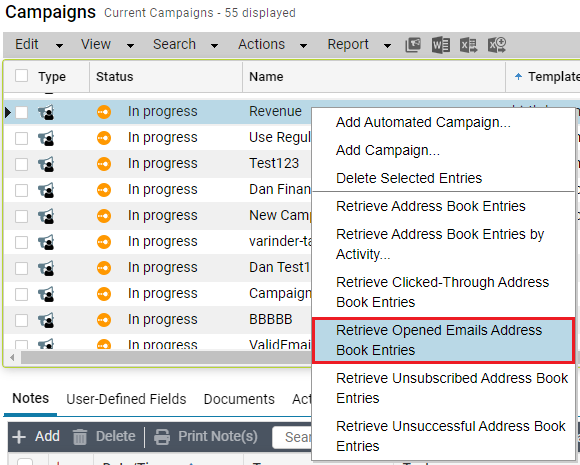Check the Dan Finan campaign checkbox
The height and width of the screenshot is (465, 580).
point(21,191)
